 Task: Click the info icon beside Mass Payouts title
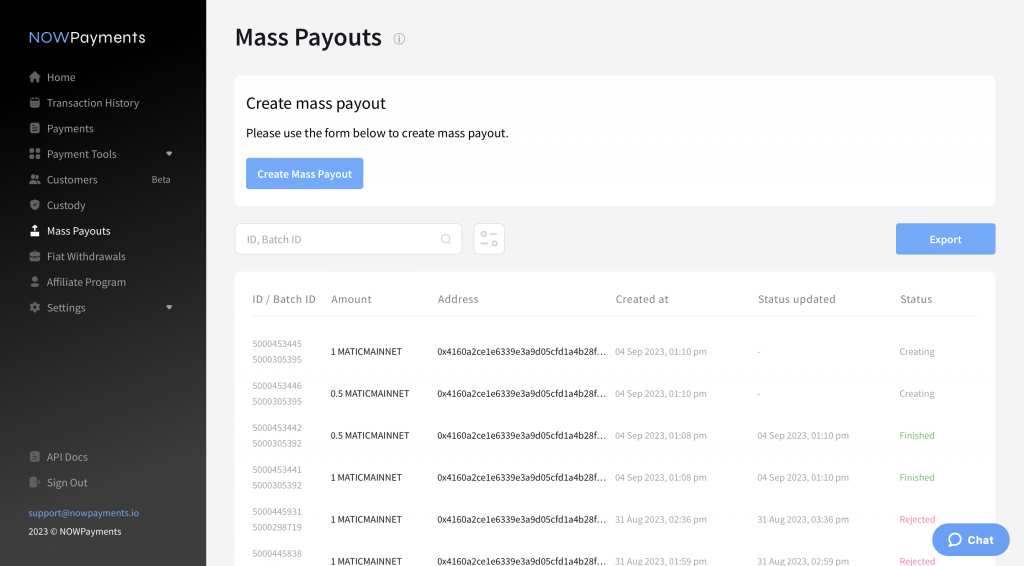399,39
